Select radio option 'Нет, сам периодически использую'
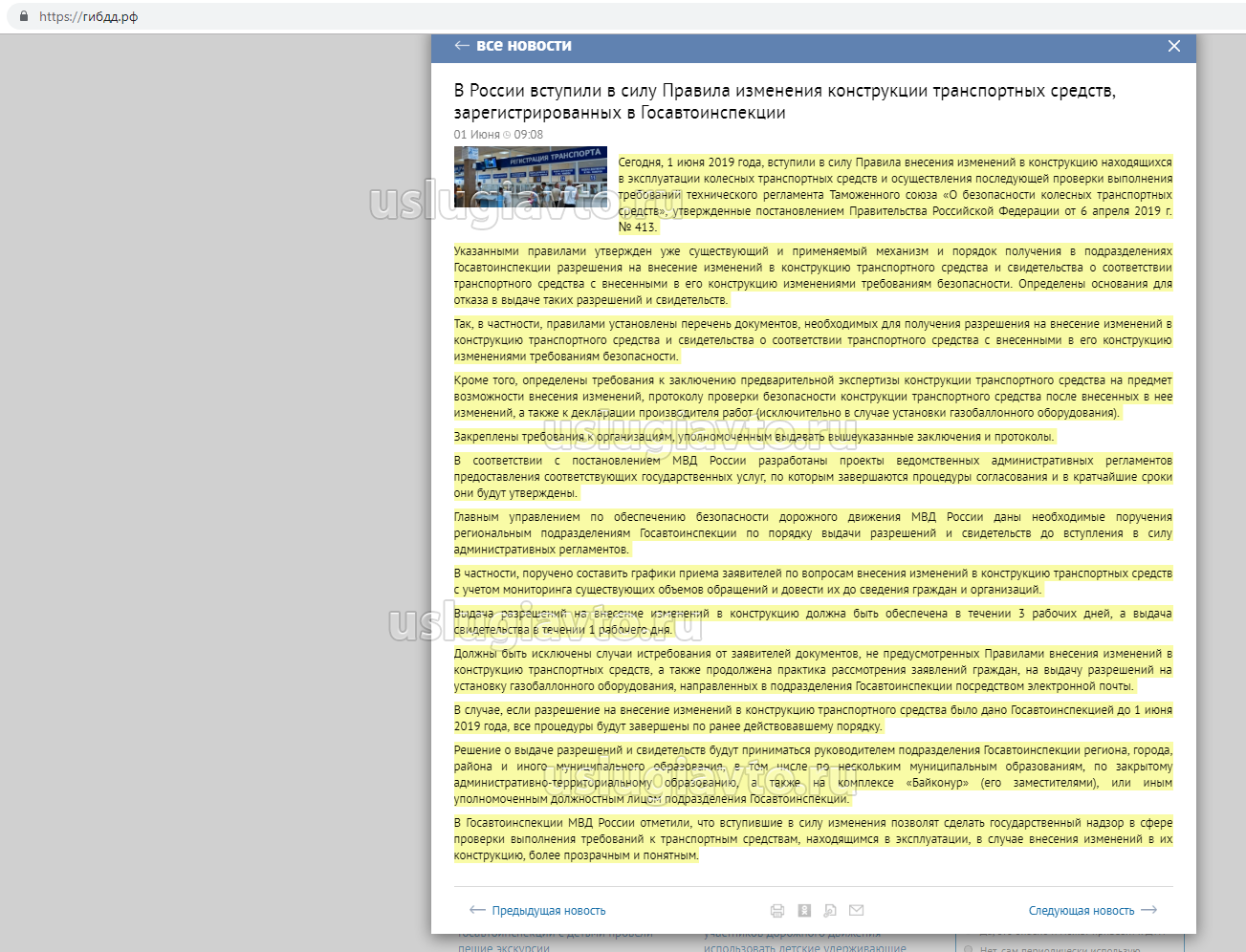Viewport: 1246px width, 952px height. [969, 949]
